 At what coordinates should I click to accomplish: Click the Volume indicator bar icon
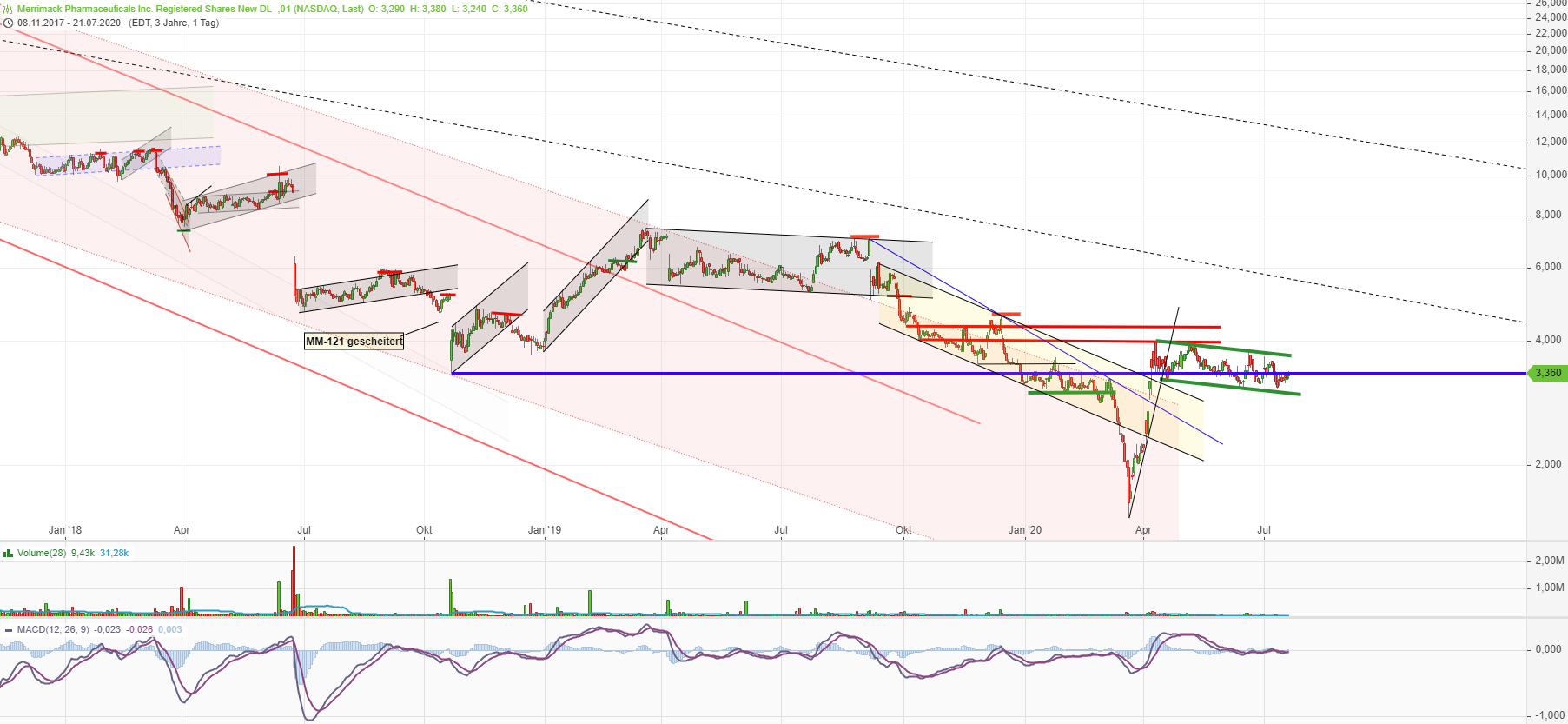(x=8, y=553)
